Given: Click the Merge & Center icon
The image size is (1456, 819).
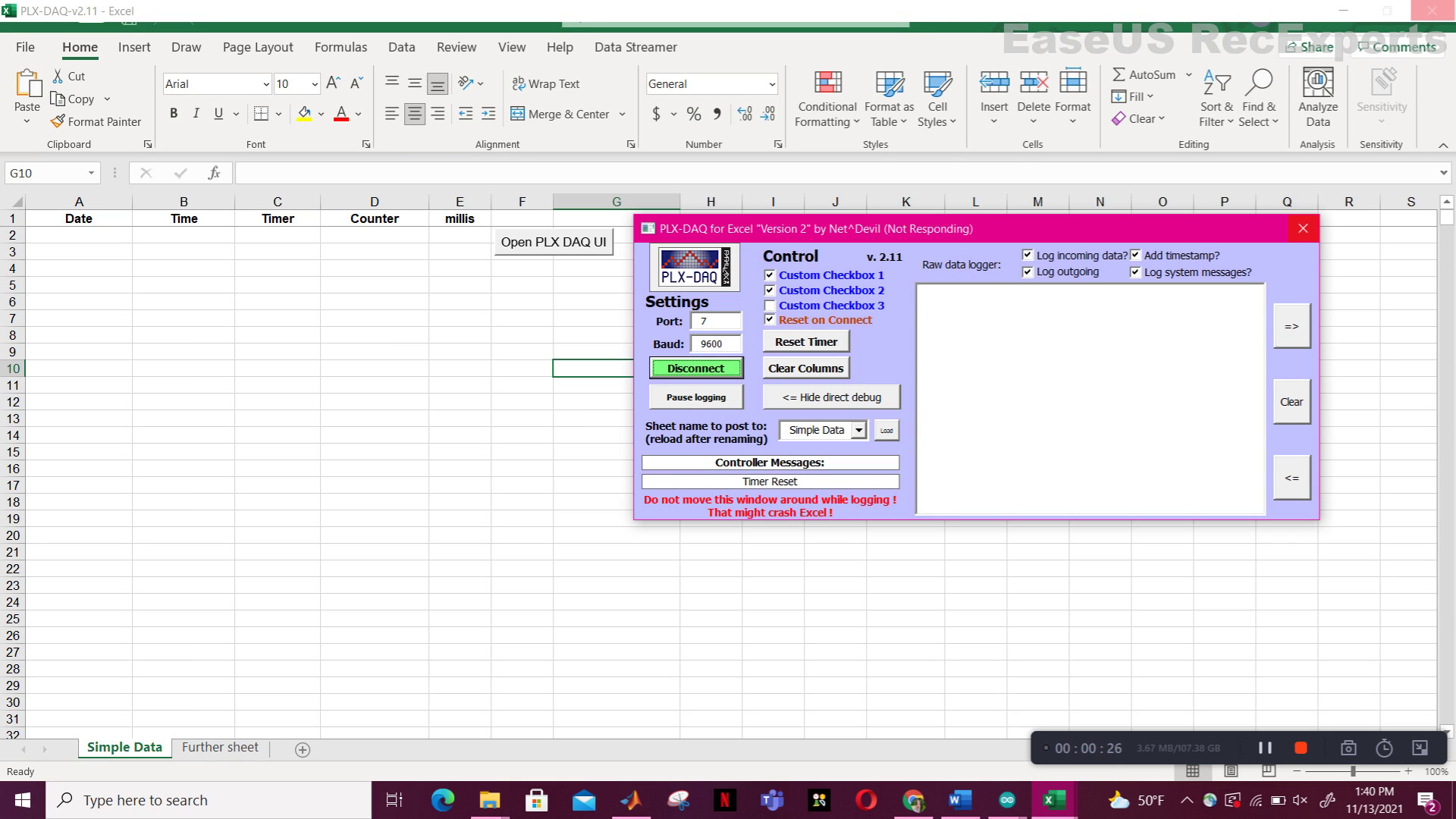Looking at the screenshot, I should (518, 114).
